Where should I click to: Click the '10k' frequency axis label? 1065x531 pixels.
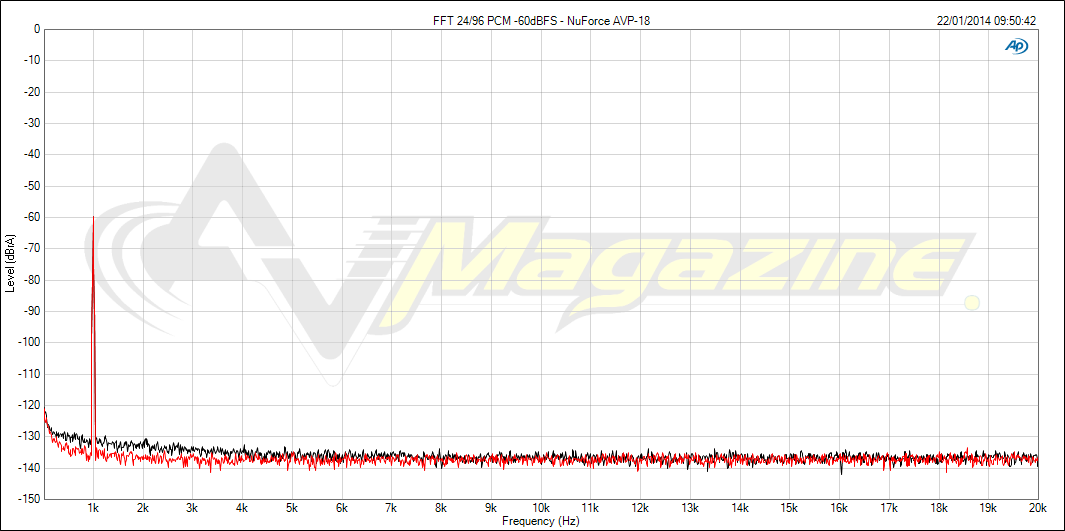(541, 508)
